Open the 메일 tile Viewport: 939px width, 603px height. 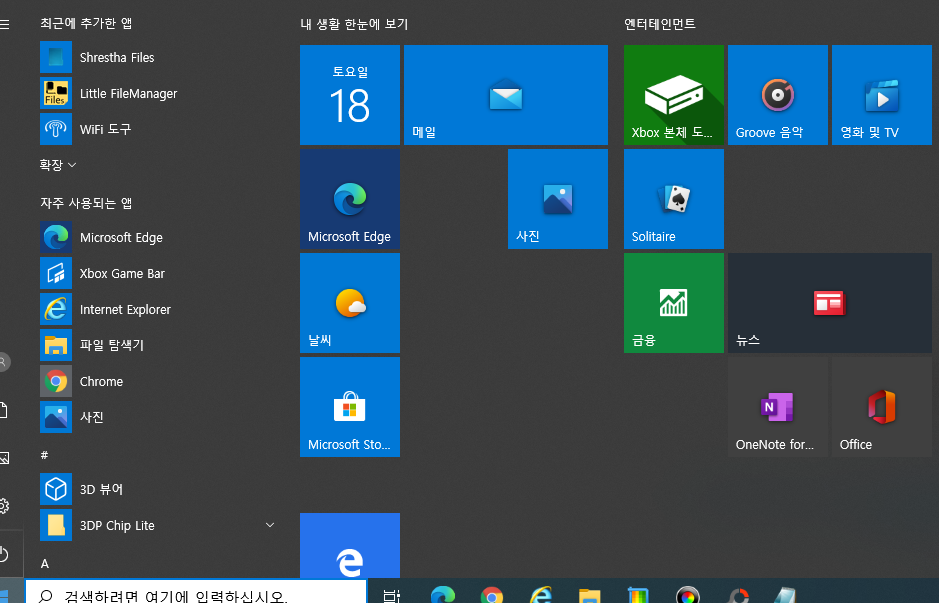[506, 95]
